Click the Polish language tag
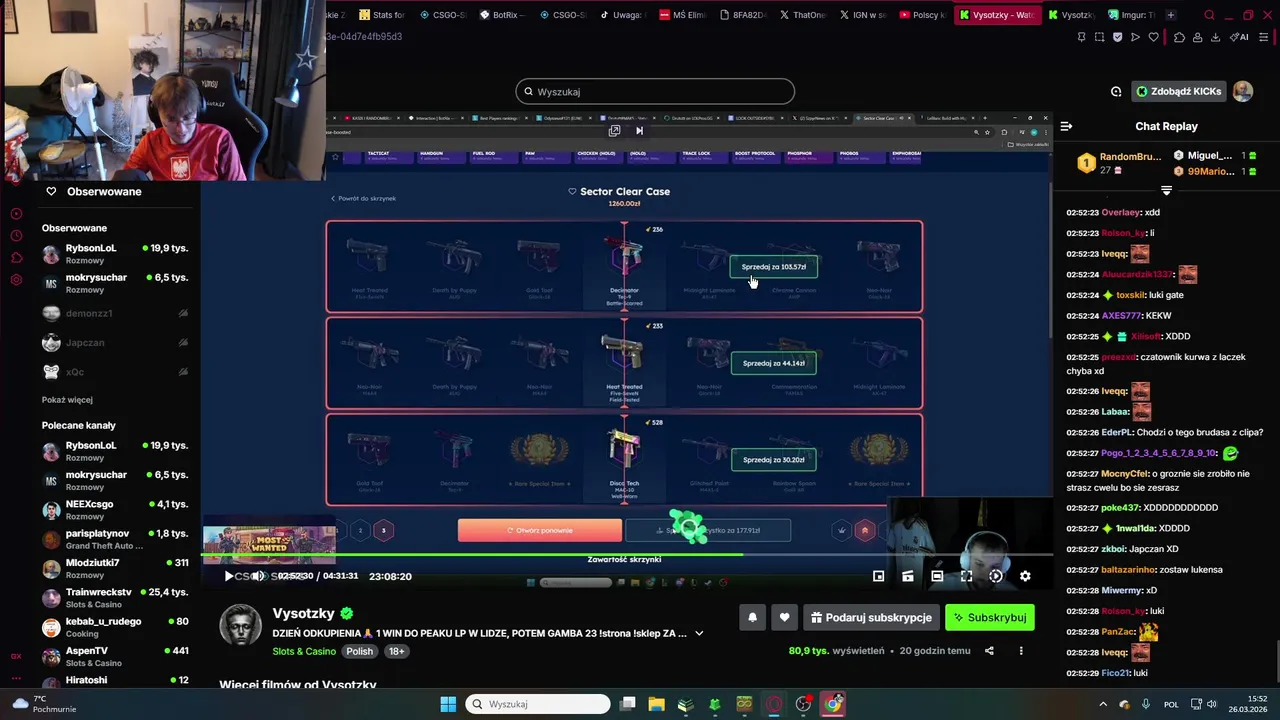This screenshot has height=720, width=1280. click(x=359, y=651)
